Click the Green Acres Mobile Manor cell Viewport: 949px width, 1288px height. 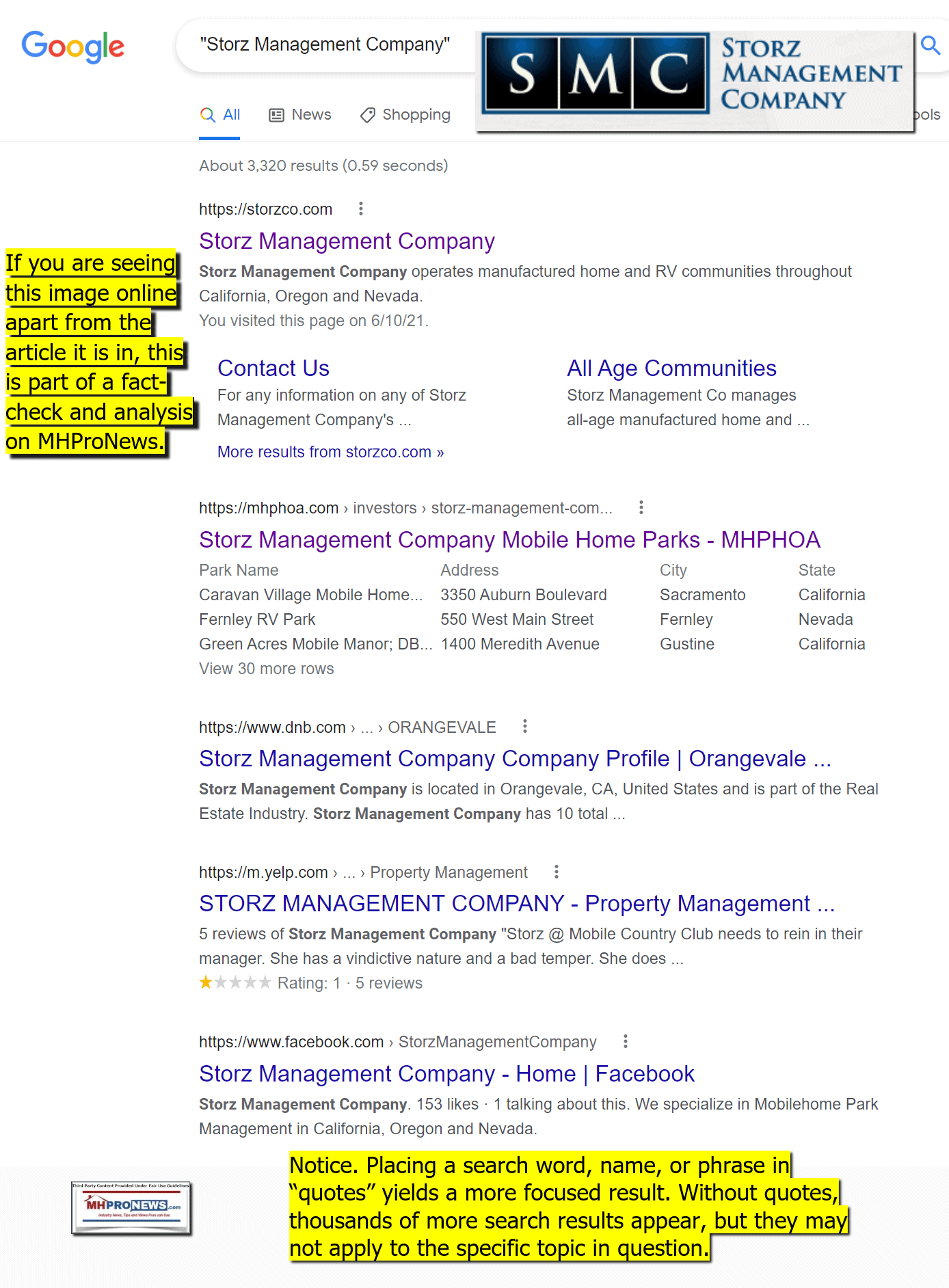coord(316,644)
